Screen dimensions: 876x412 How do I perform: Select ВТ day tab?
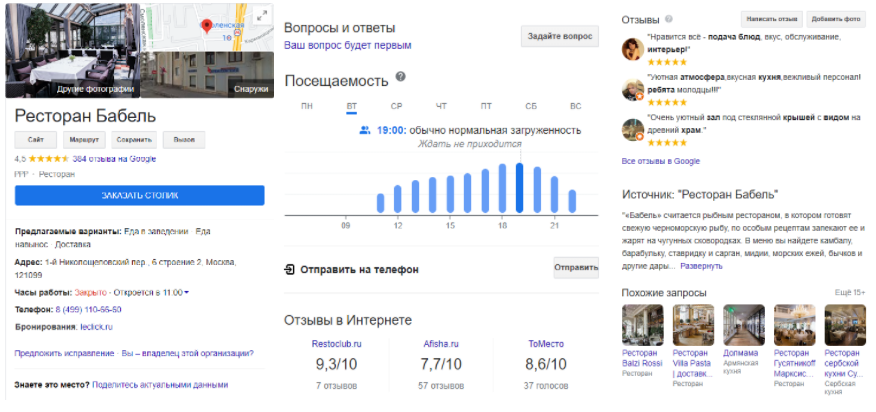351,106
